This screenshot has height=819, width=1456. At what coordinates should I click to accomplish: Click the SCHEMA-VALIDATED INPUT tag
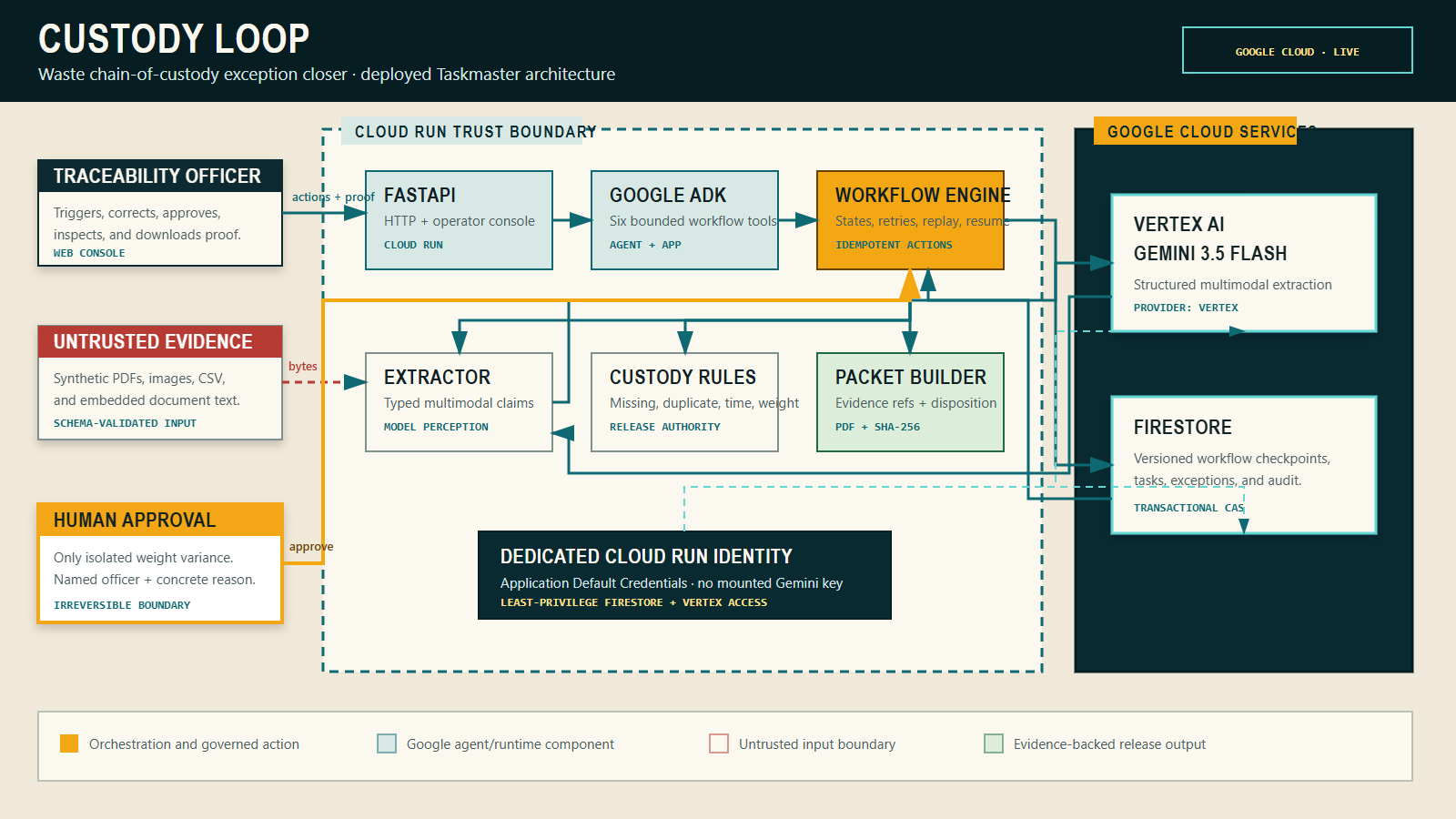(125, 423)
